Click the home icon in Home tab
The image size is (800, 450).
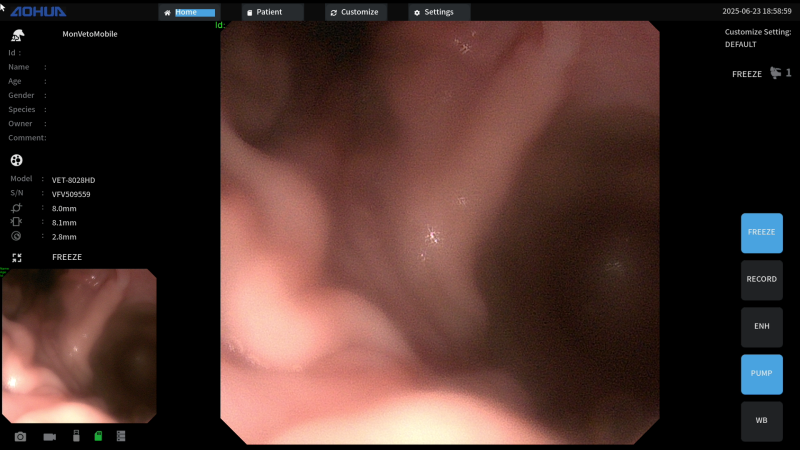[167, 13]
